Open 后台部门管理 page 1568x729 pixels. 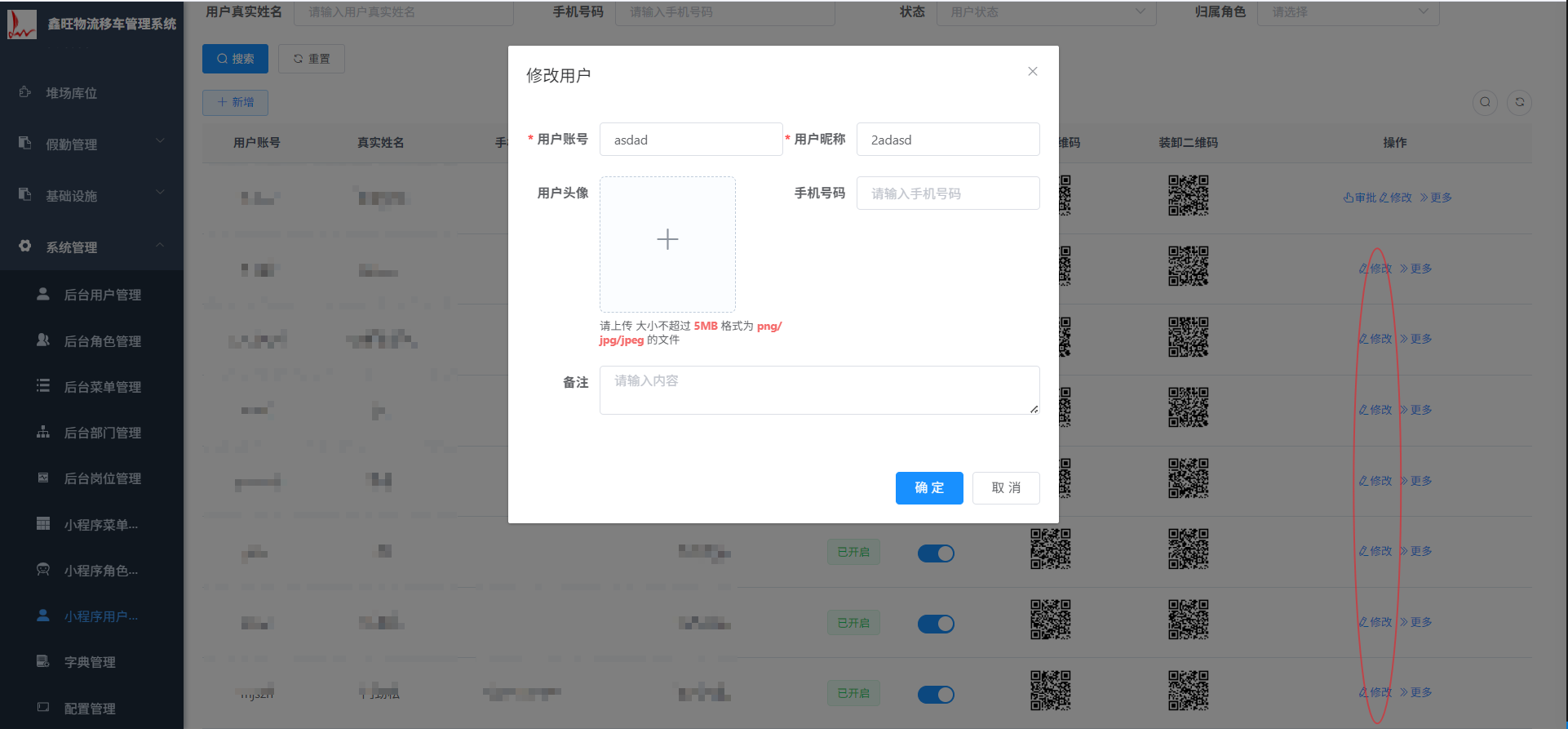pyautogui.click(x=91, y=433)
